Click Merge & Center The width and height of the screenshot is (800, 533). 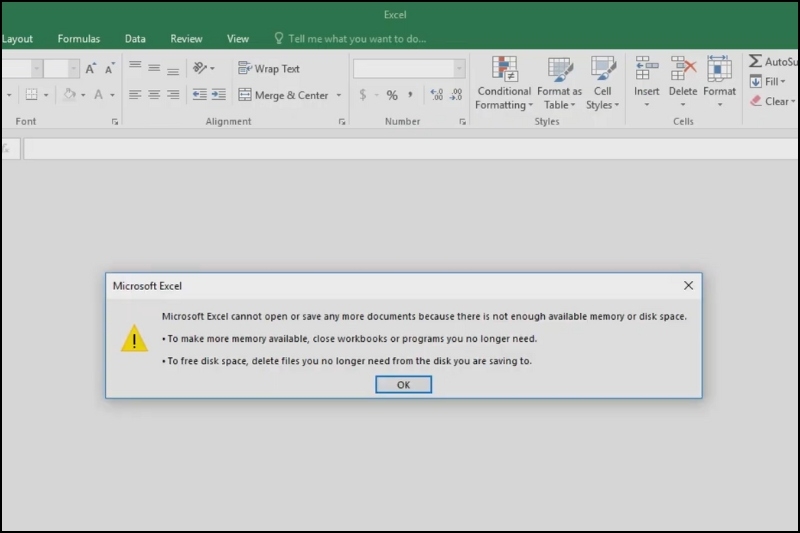click(x=284, y=95)
